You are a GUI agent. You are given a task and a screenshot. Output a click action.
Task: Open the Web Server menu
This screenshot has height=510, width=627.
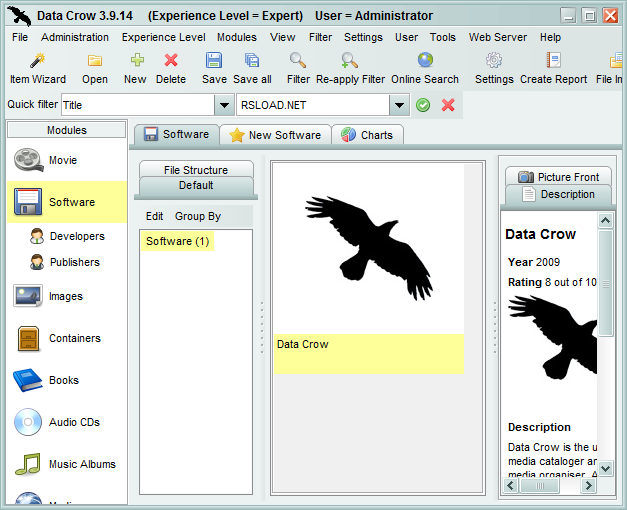click(x=498, y=37)
